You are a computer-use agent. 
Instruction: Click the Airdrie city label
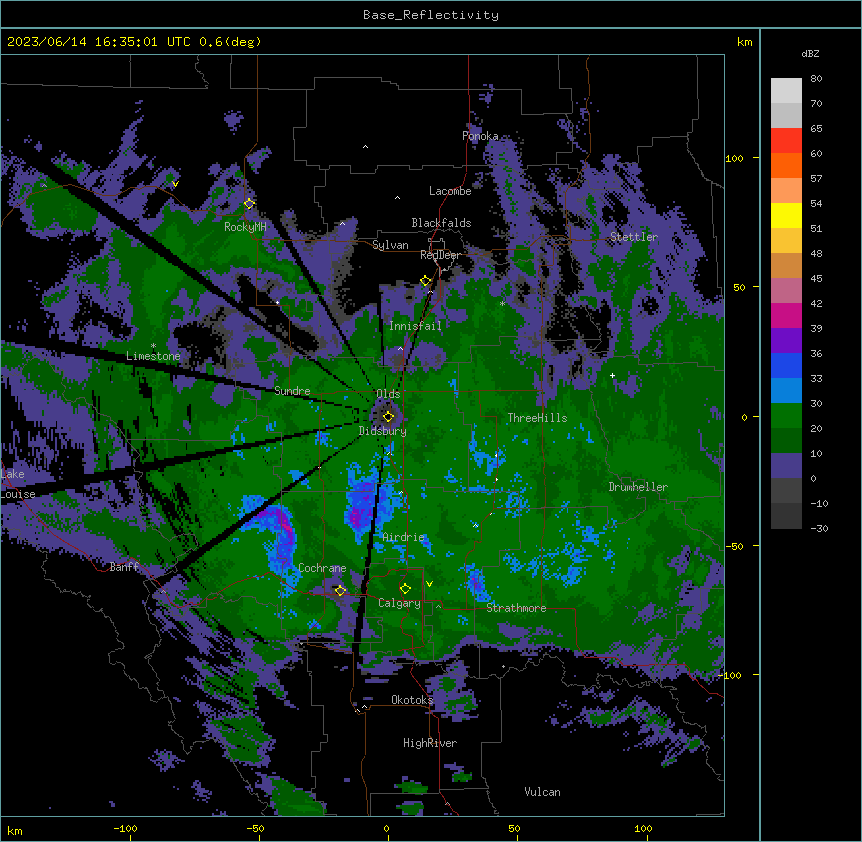coord(404,537)
